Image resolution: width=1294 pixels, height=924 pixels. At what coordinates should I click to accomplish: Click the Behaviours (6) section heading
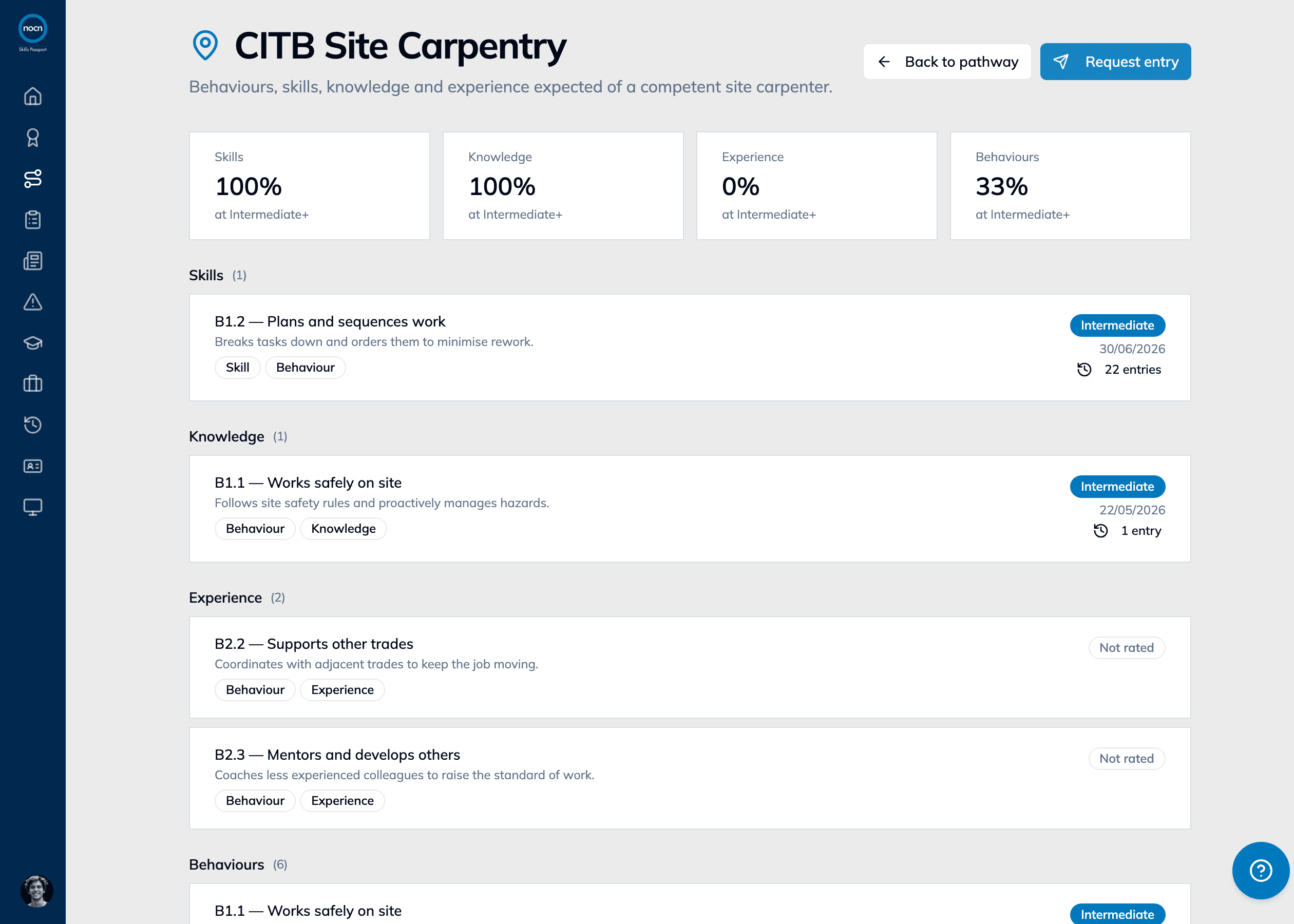[238, 864]
